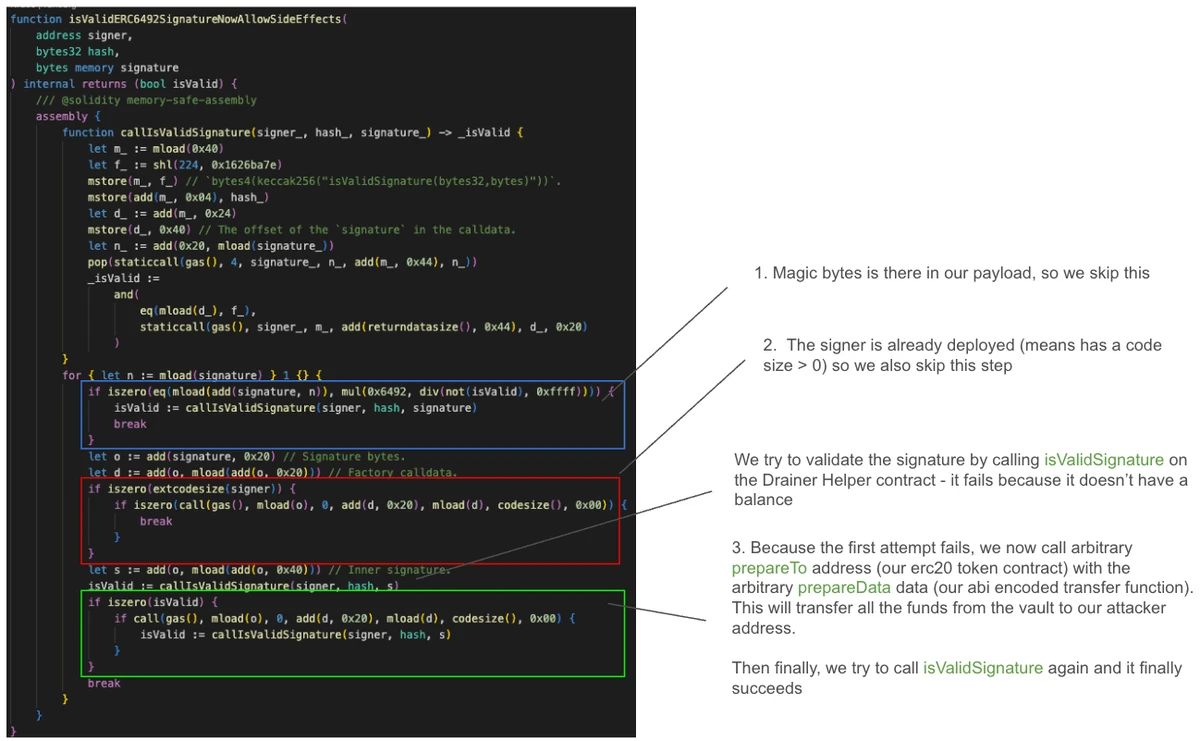Select the "address signer," parameter line

coord(82,35)
